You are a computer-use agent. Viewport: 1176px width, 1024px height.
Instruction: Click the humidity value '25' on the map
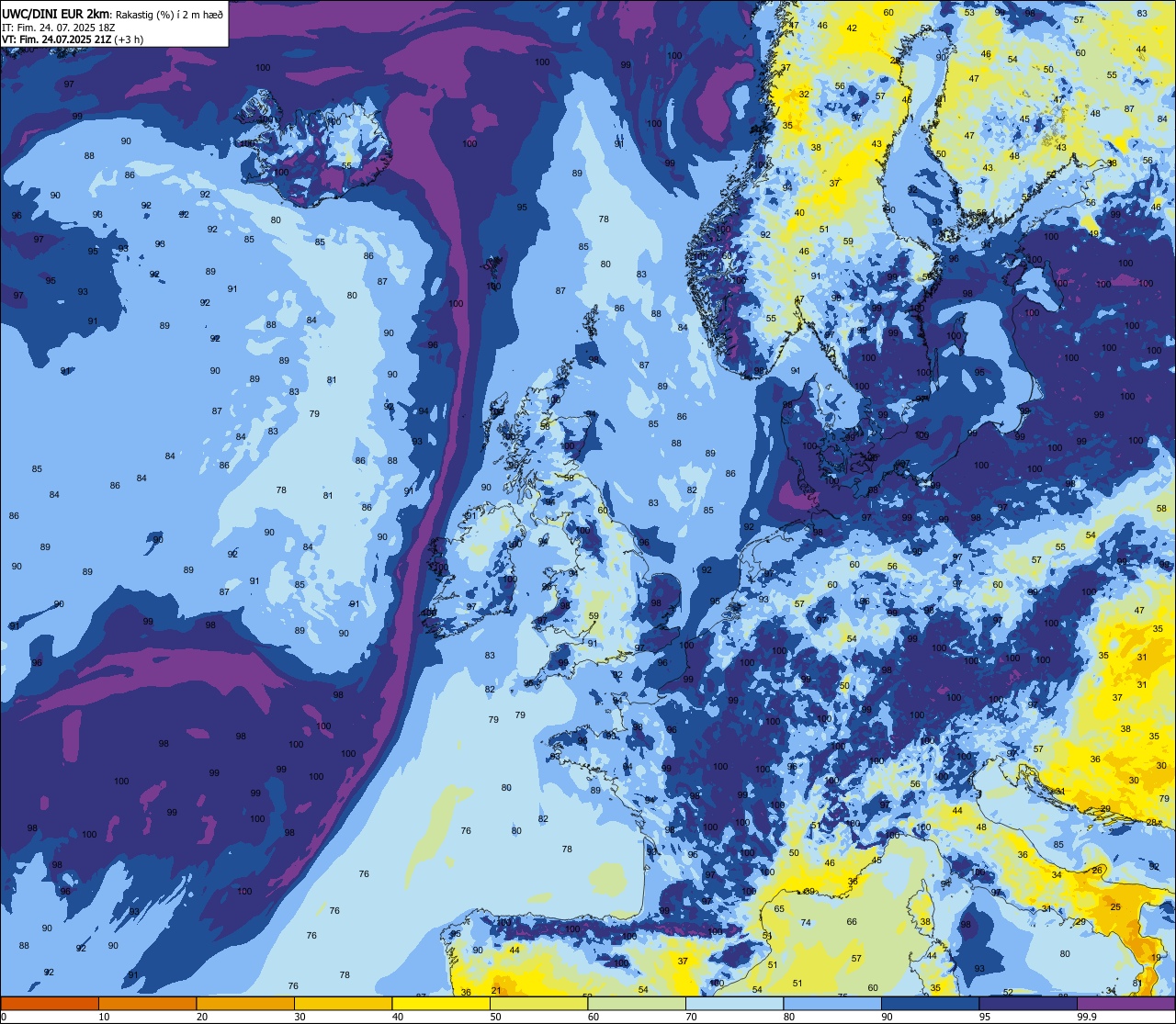[1115, 906]
